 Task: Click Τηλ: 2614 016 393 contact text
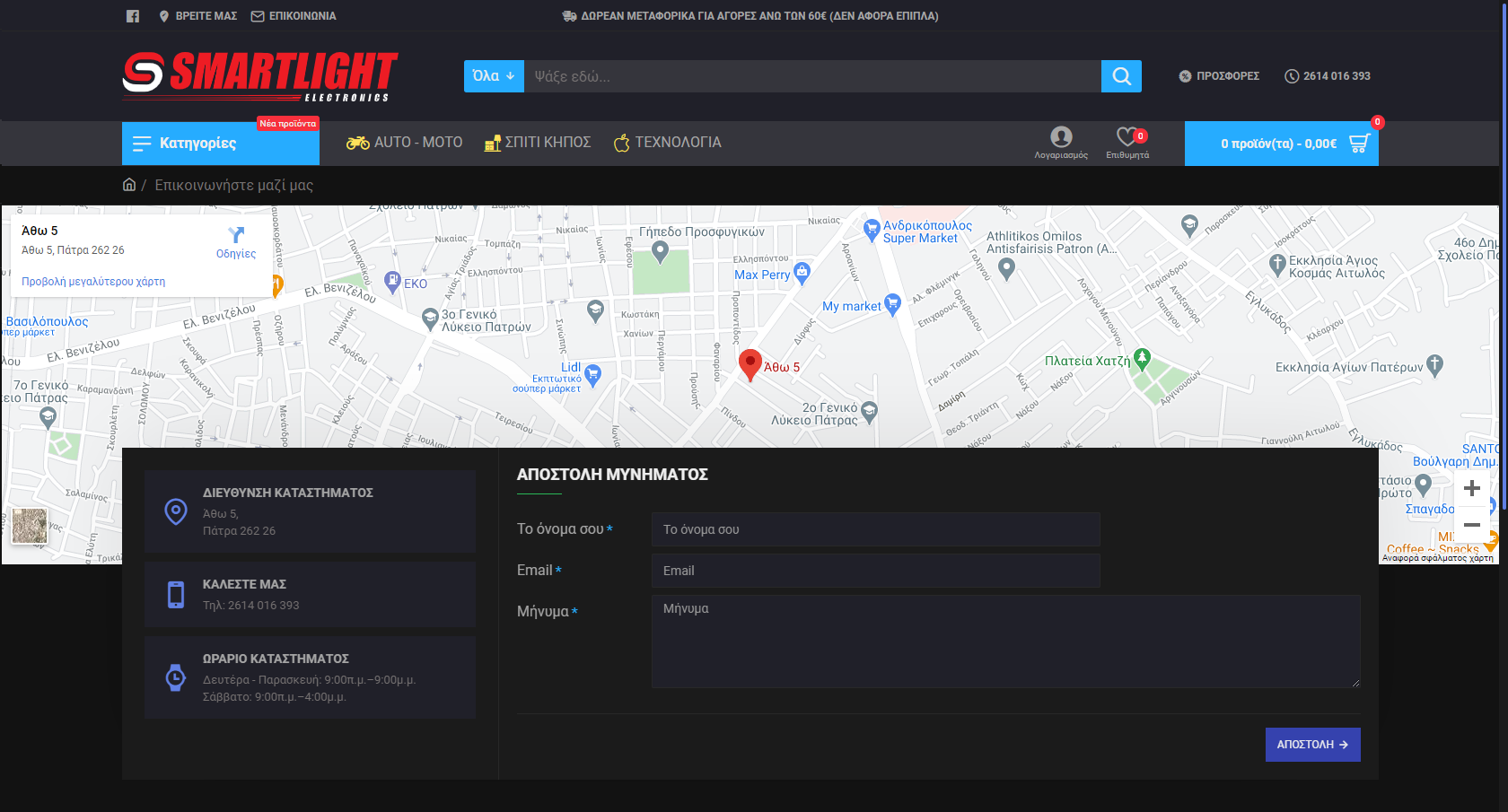[x=251, y=606]
